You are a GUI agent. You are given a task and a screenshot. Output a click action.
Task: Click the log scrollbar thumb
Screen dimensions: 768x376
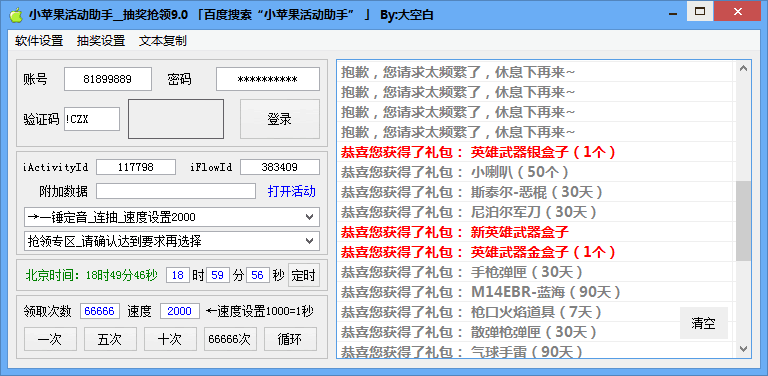pyautogui.click(x=744, y=221)
